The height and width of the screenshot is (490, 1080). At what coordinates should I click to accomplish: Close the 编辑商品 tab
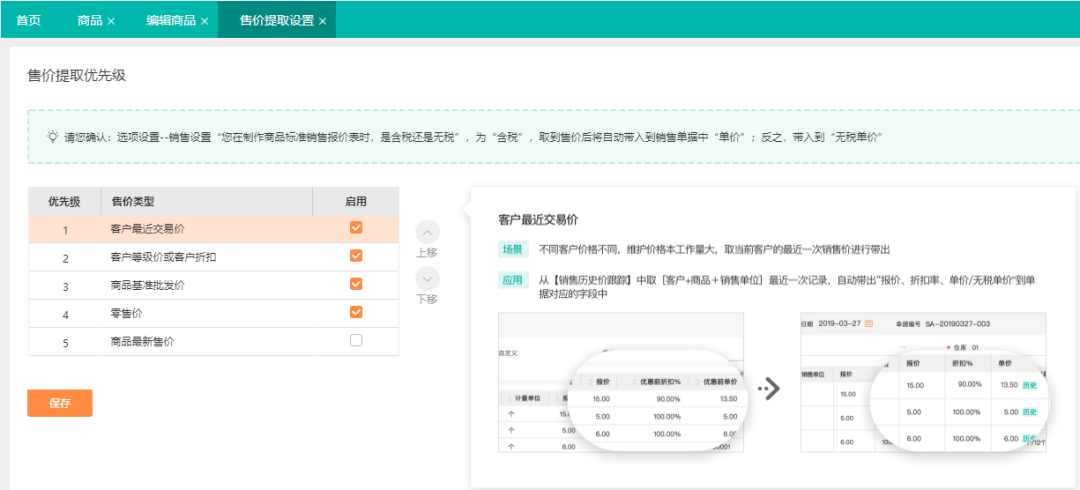click(204, 21)
